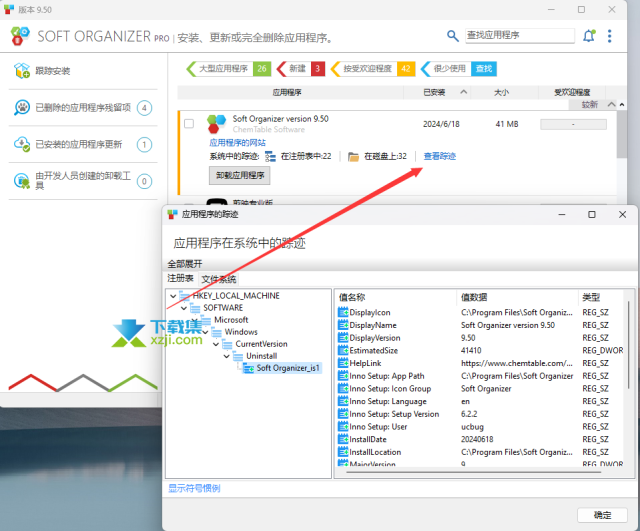The width and height of the screenshot is (640, 531).
Task: Click the traces dialog title icon
Action: (173, 214)
